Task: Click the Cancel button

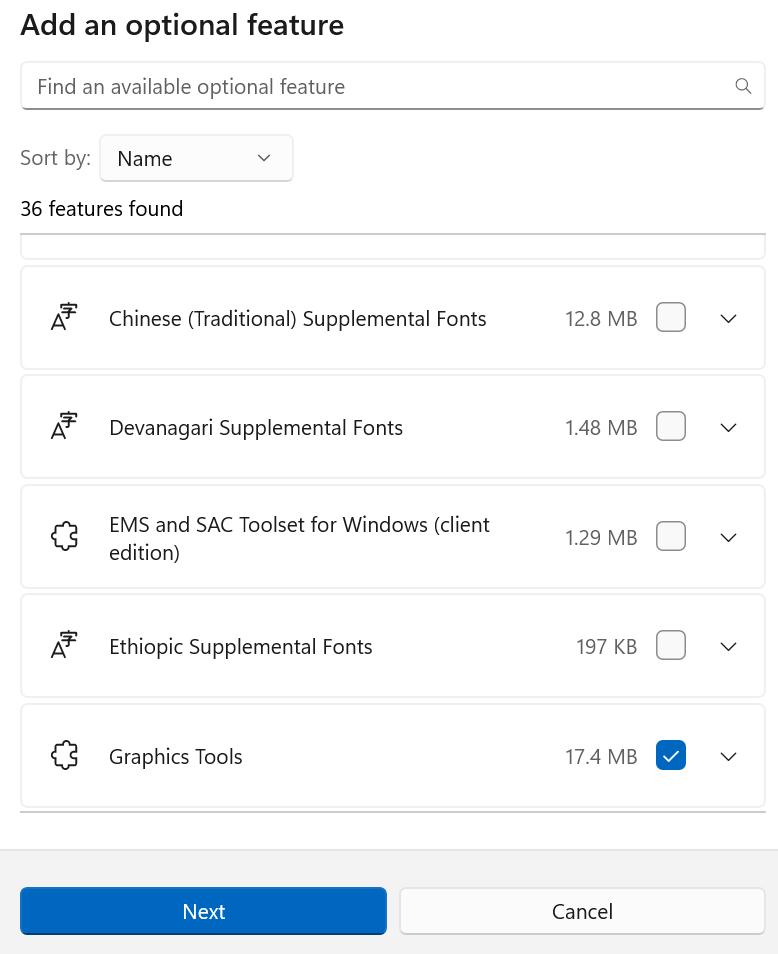Action: (x=582, y=911)
